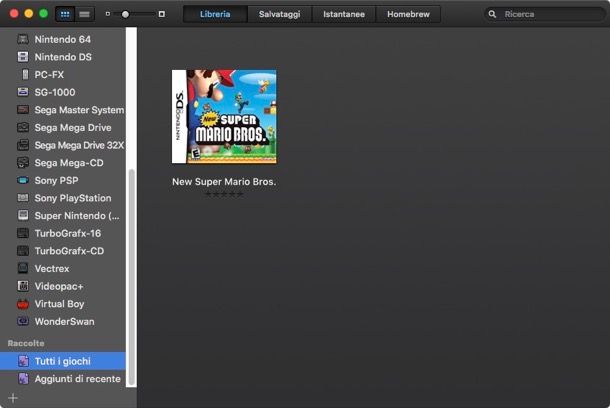Open the Istantanee tab
610x408 pixels.
coord(344,14)
